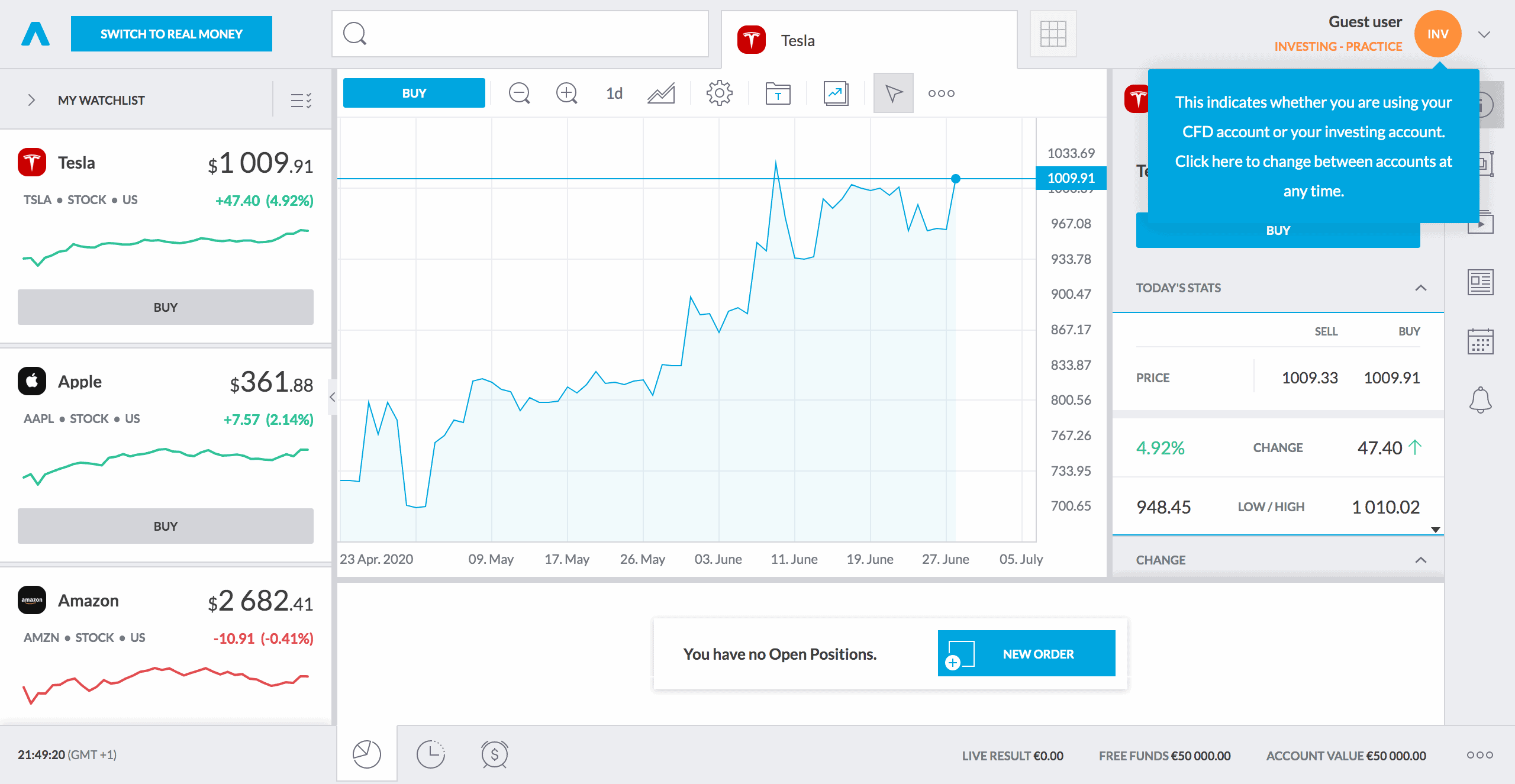The width and height of the screenshot is (1515, 784).
Task: Open bottom-right account ellipsis menu
Action: [x=1479, y=755]
